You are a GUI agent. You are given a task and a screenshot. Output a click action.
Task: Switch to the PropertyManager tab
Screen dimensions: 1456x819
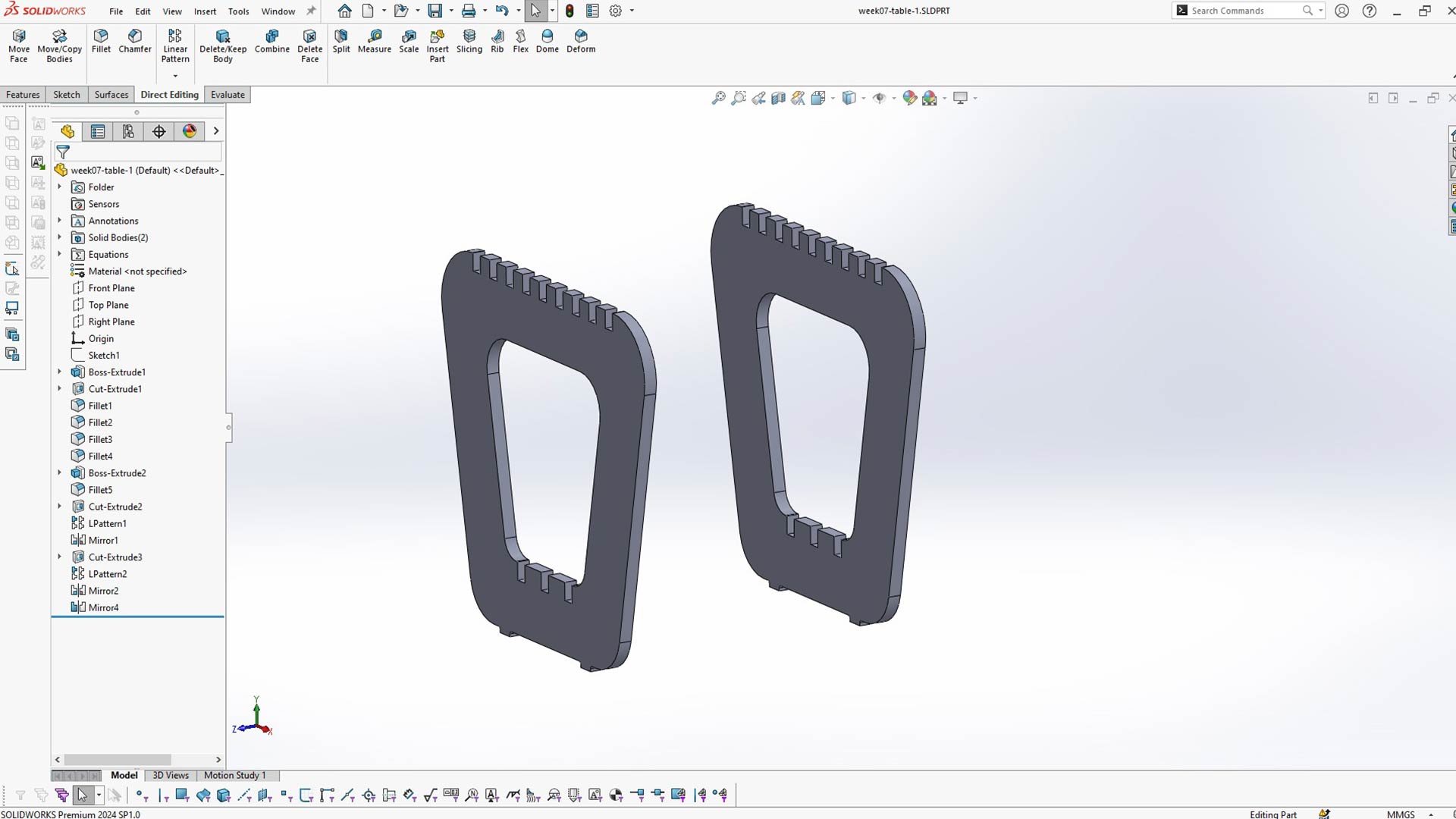coord(98,131)
